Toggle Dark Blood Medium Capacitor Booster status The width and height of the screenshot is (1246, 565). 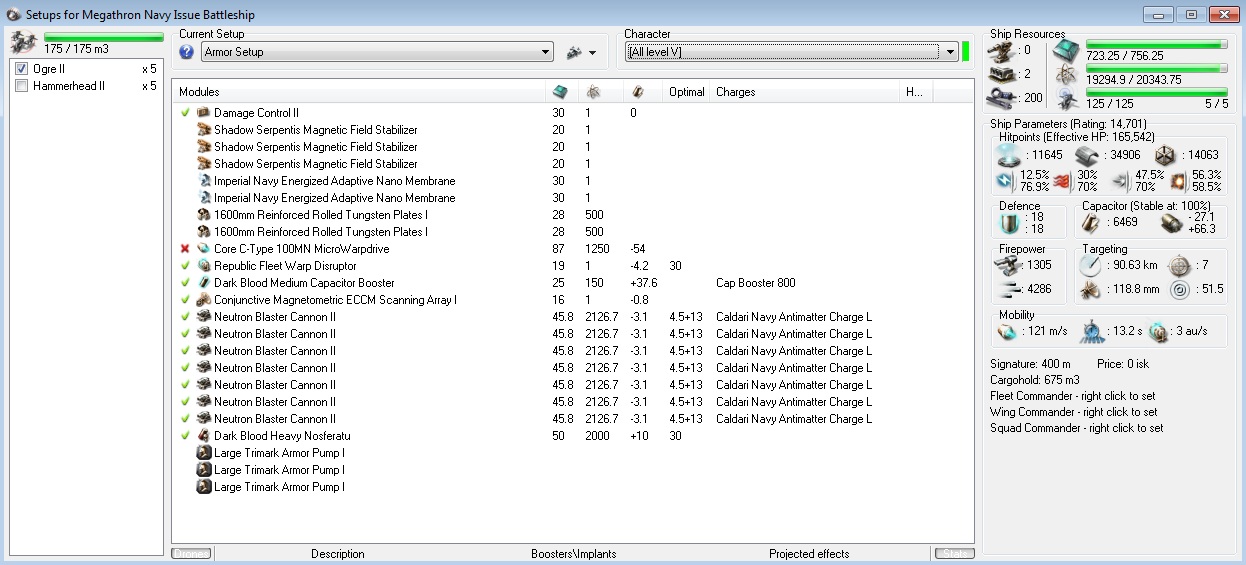pos(185,283)
